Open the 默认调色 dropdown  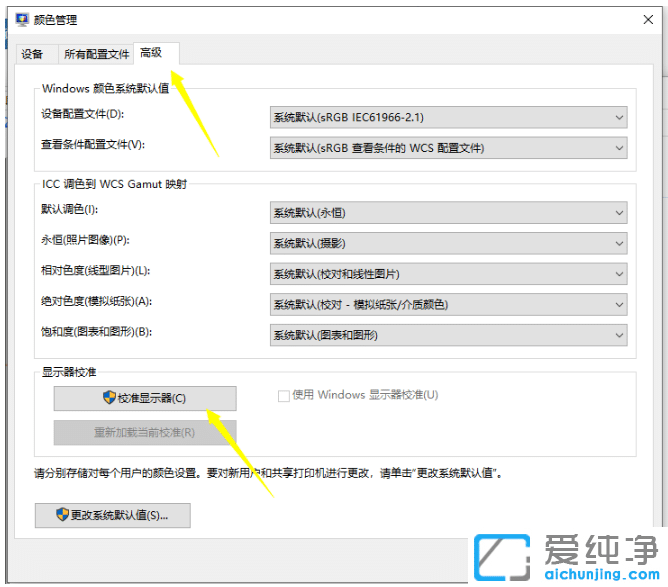(x=448, y=213)
